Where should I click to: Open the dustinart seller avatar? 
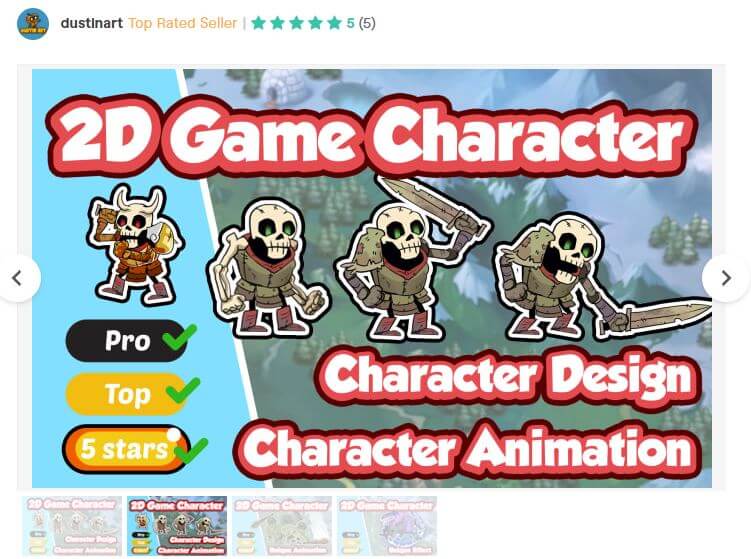33,23
